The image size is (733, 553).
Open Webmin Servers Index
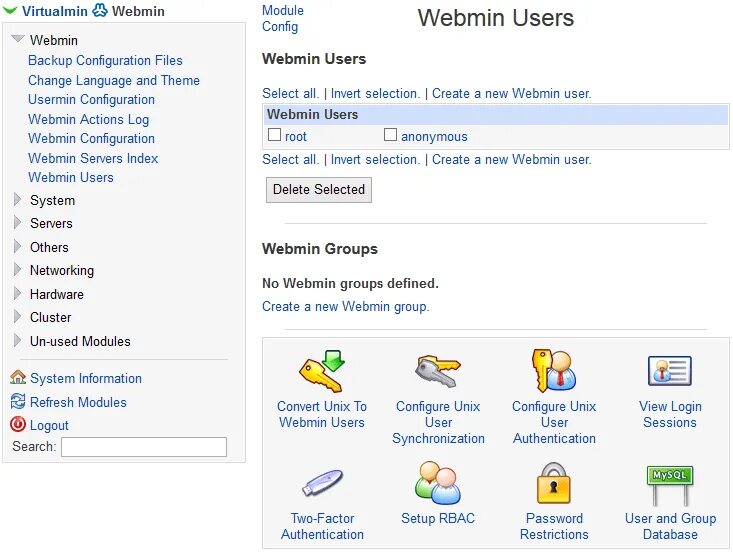point(93,158)
